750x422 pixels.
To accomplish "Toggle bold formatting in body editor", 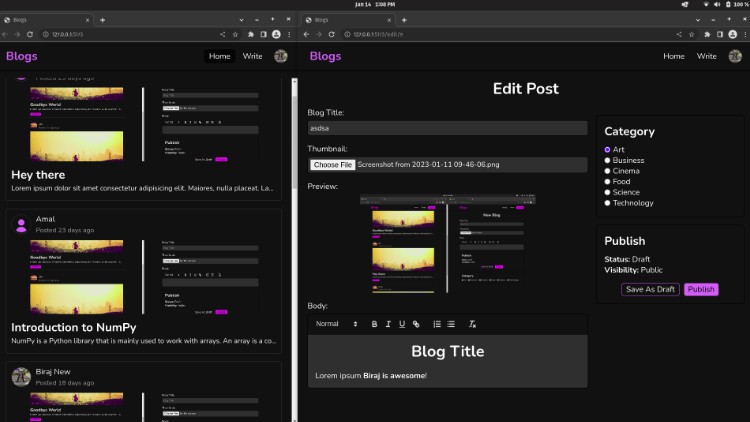I will click(375, 324).
